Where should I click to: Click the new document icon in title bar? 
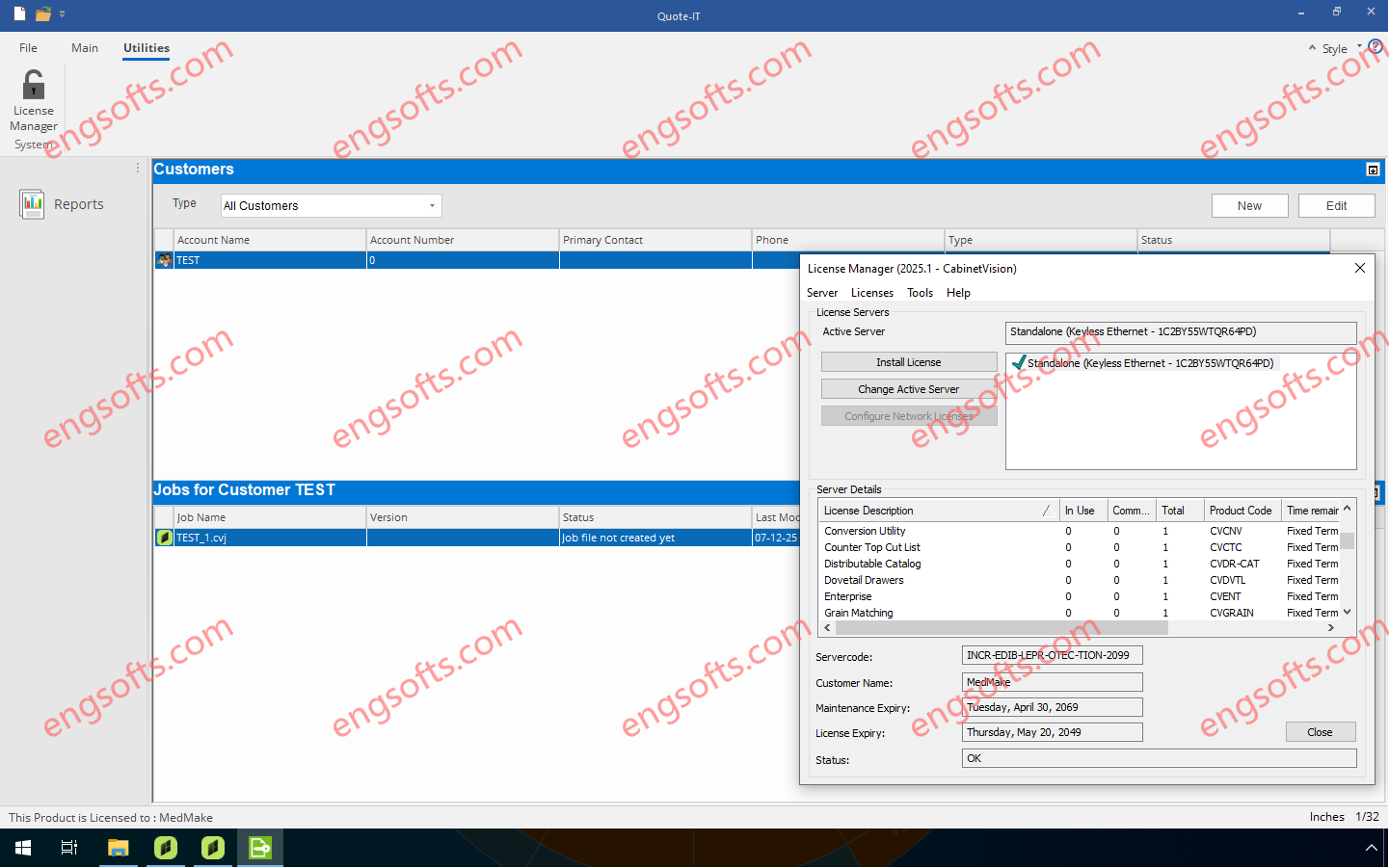(19, 14)
